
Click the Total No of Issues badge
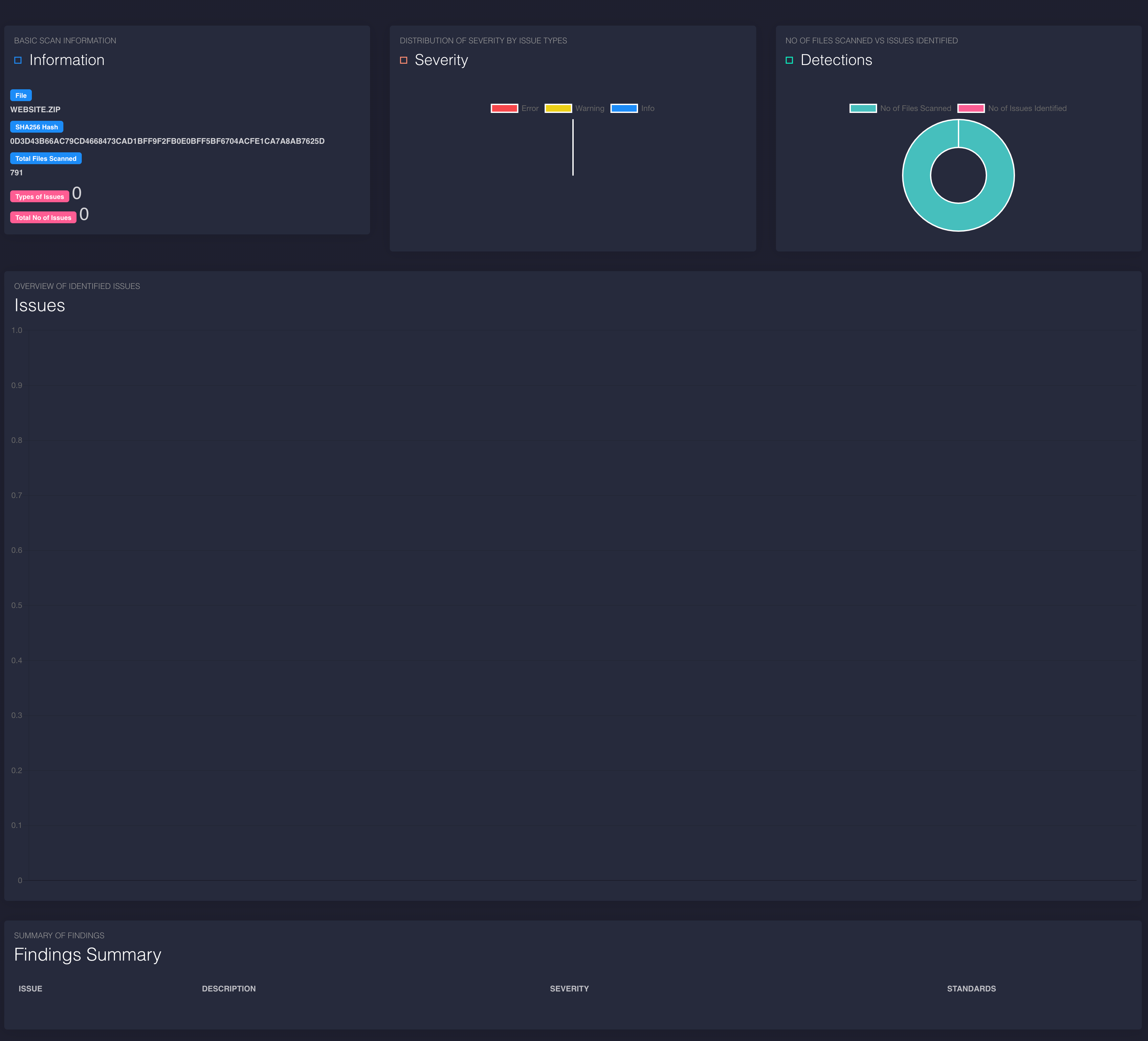43,218
